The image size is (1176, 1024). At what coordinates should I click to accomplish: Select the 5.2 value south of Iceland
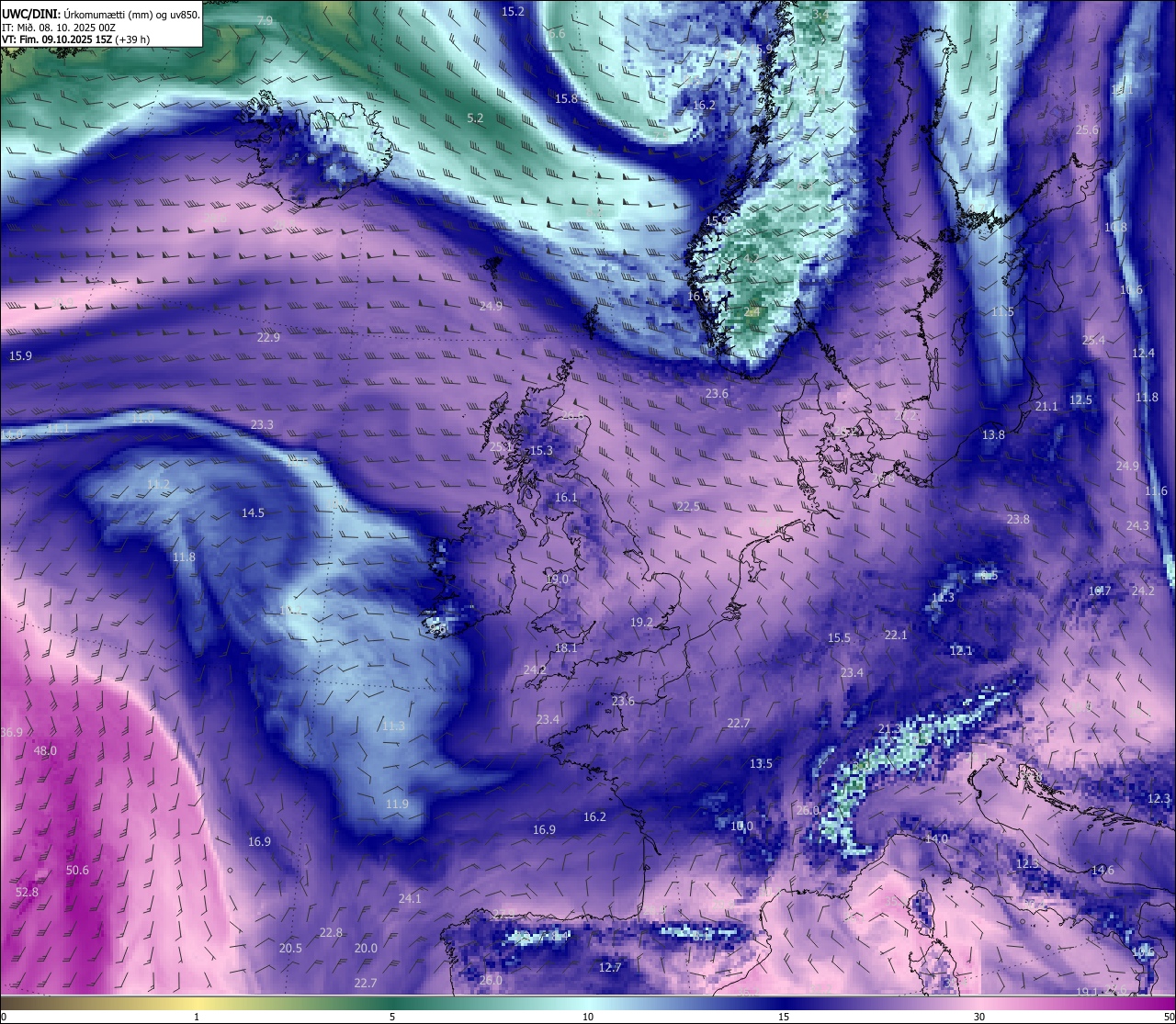(475, 118)
